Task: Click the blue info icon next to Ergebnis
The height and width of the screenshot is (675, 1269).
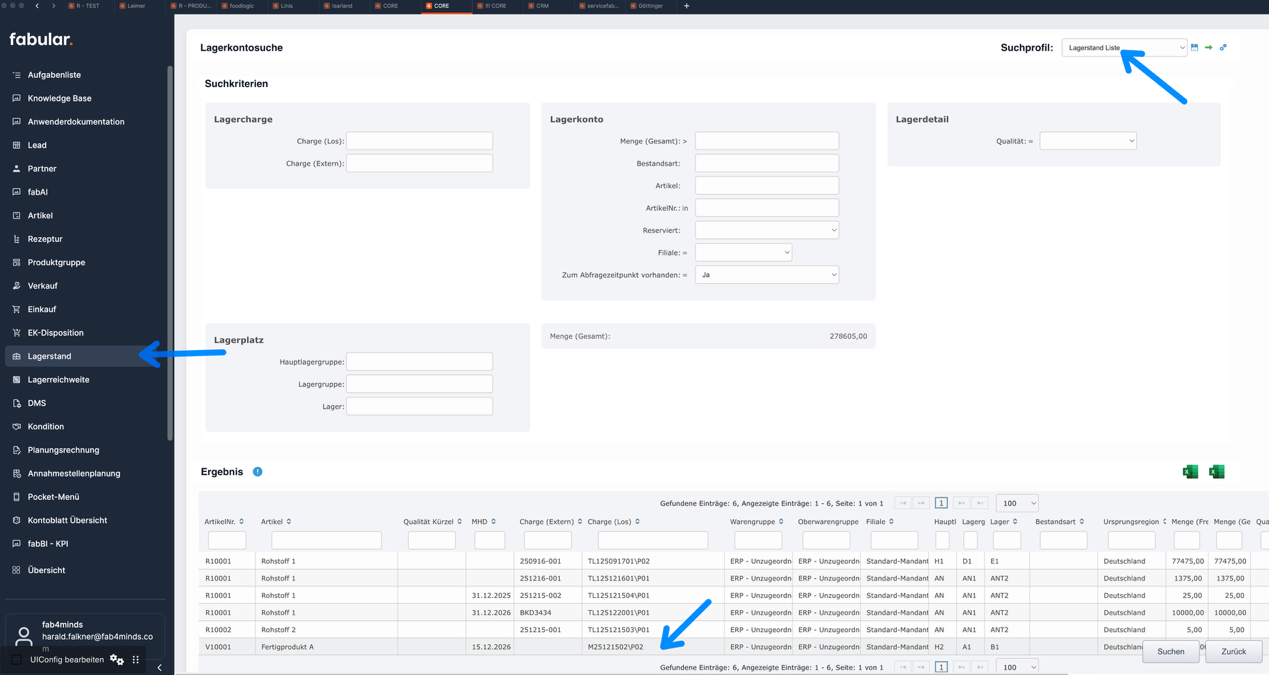Action: coord(257,472)
